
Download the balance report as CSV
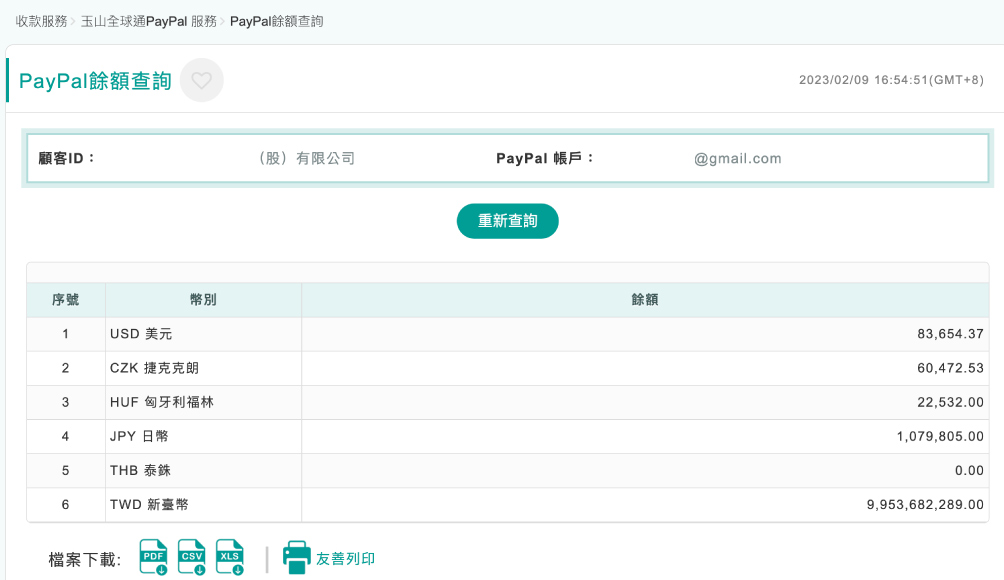click(192, 557)
